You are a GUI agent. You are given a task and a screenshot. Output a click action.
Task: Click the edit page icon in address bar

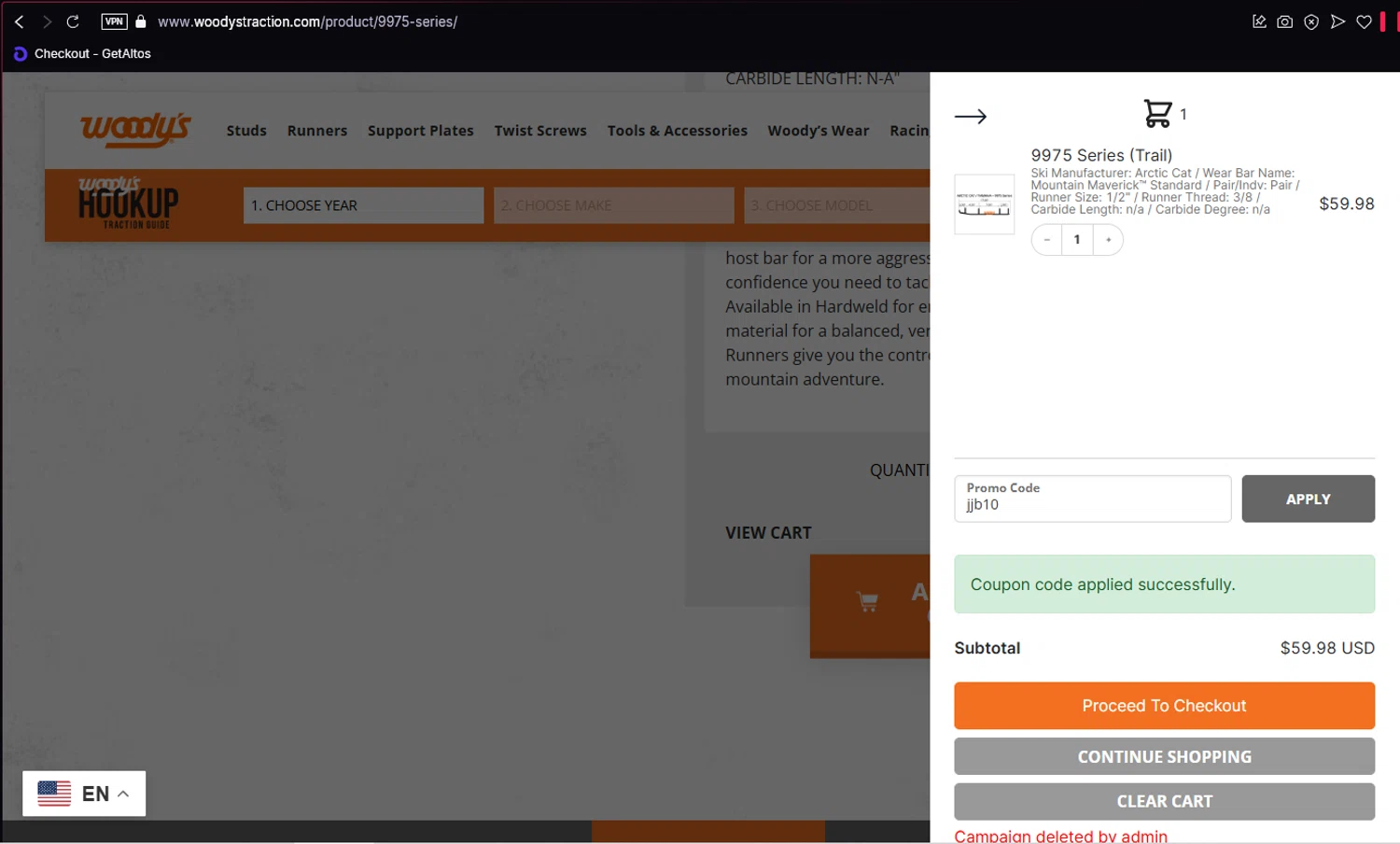(x=1259, y=21)
